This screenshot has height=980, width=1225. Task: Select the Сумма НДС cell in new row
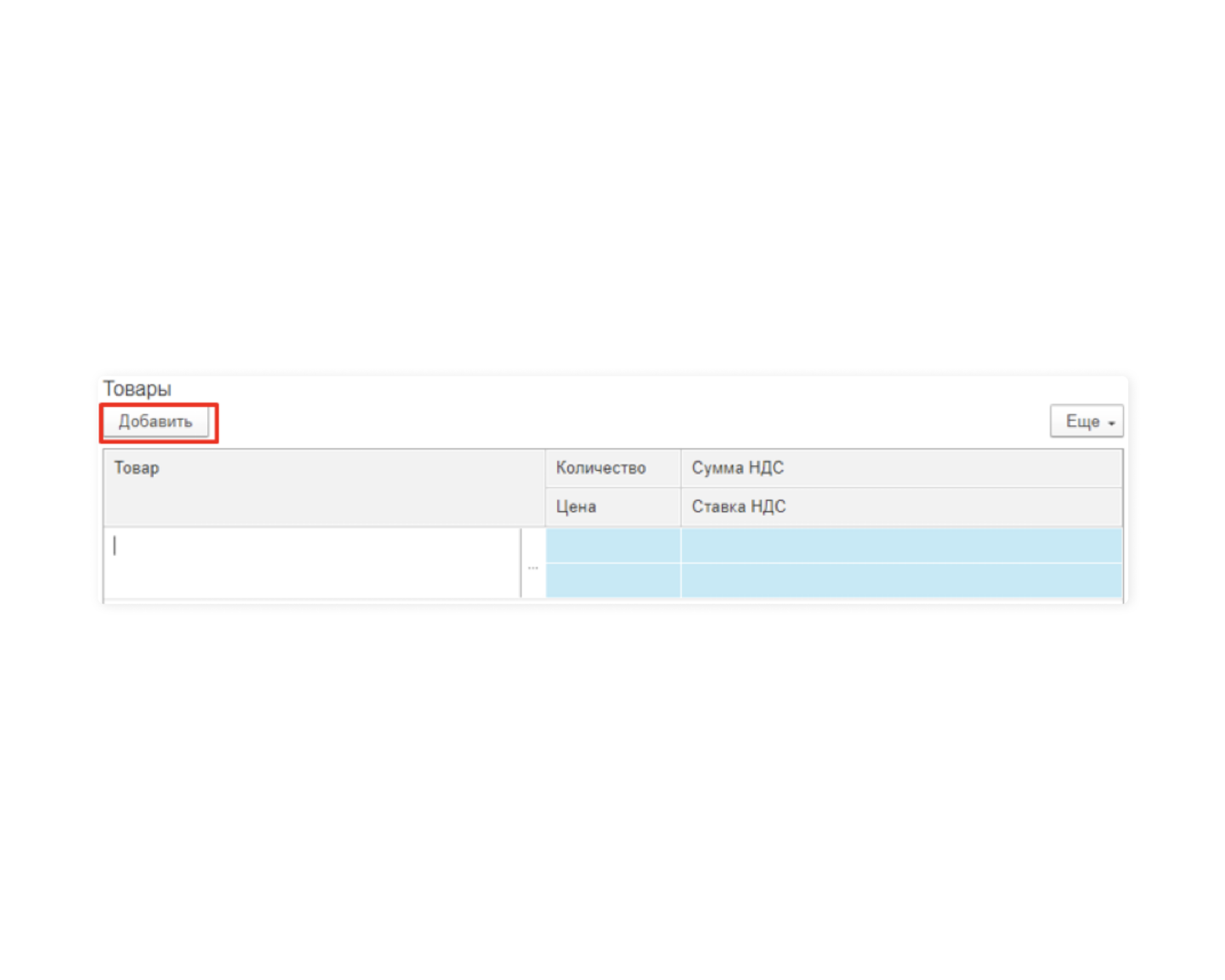[902, 545]
